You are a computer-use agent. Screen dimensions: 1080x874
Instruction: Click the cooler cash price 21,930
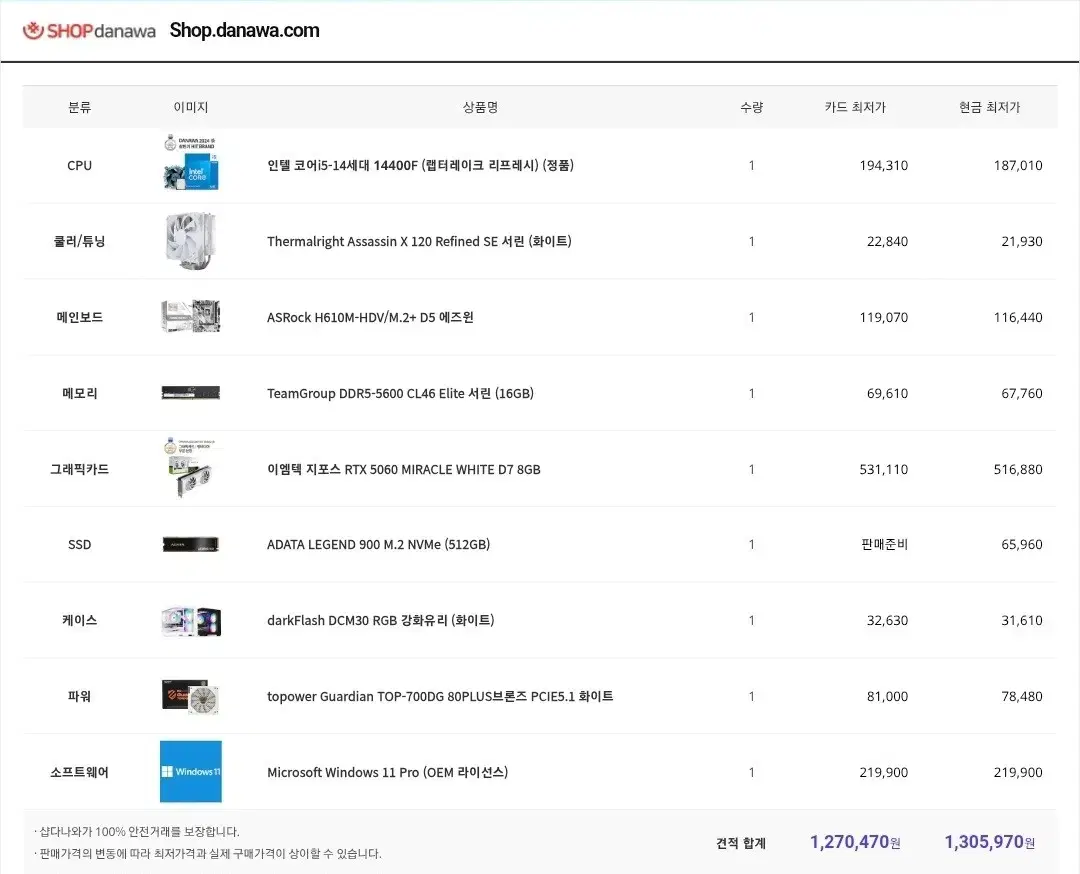(x=1021, y=241)
